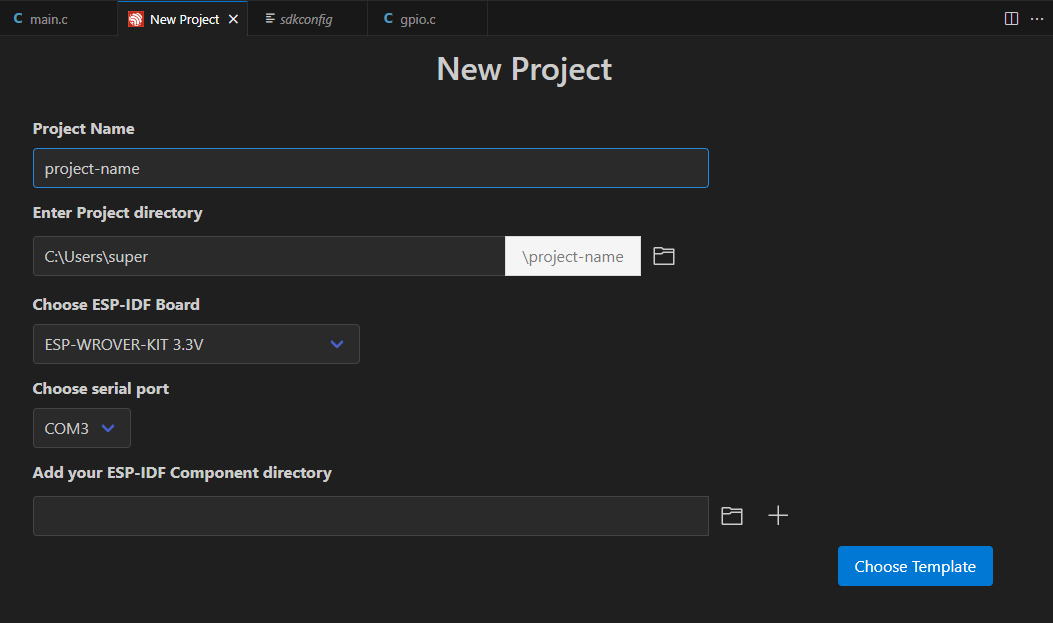This screenshot has width=1053, height=623.
Task: Focus the Project Name text field
Action: [371, 168]
